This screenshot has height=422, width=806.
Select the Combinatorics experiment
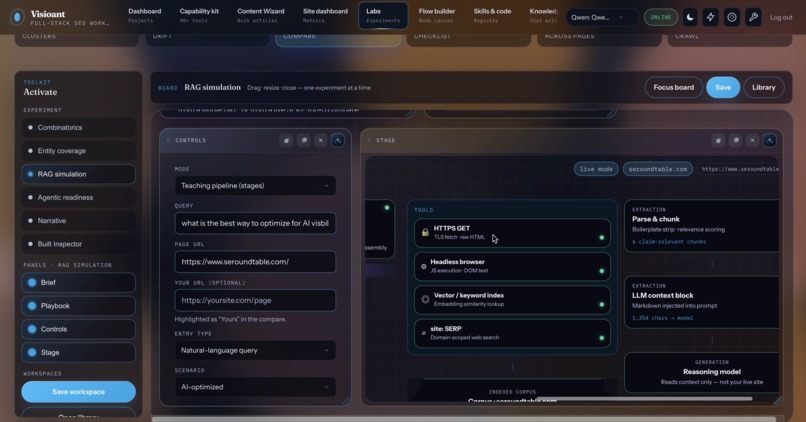pyautogui.click(x=78, y=127)
